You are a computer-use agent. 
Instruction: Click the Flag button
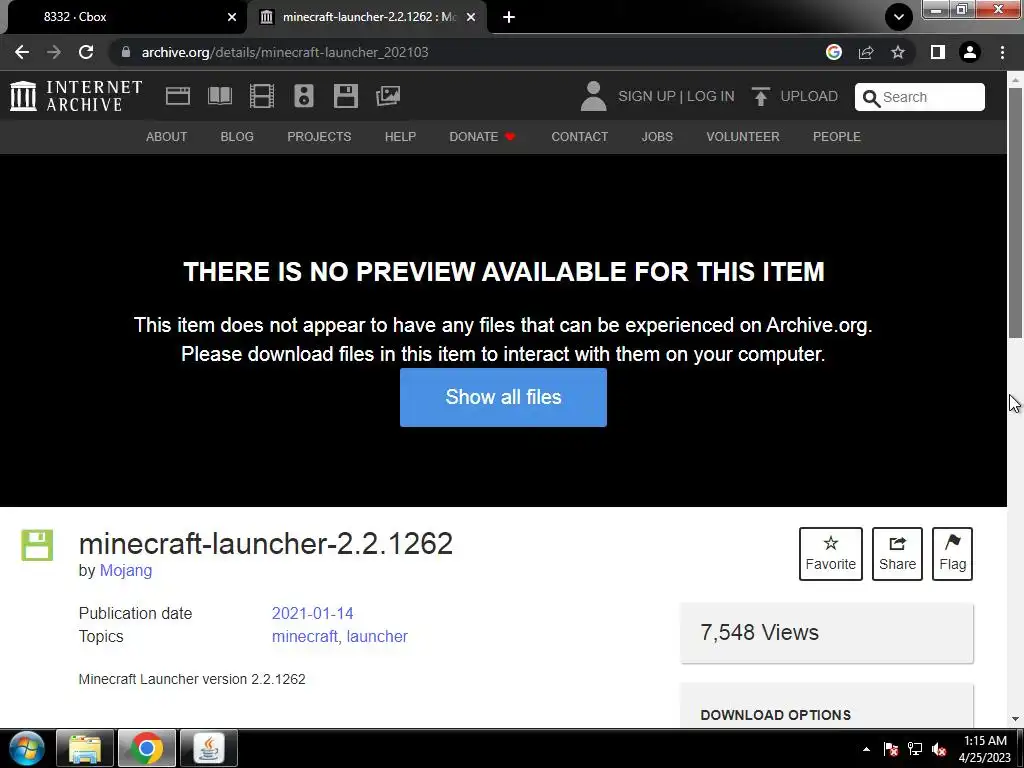tap(952, 554)
